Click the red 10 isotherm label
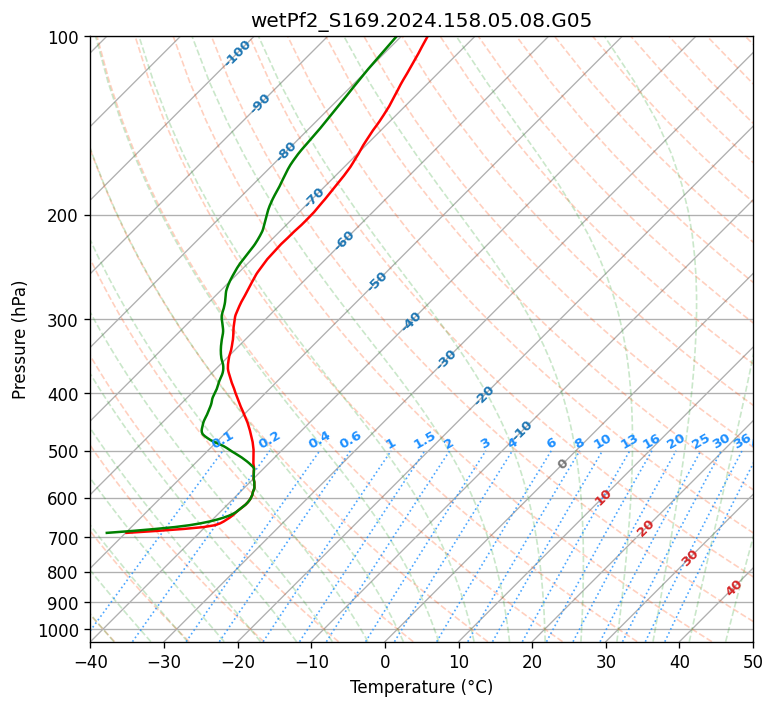The image size is (775, 708). point(602,497)
